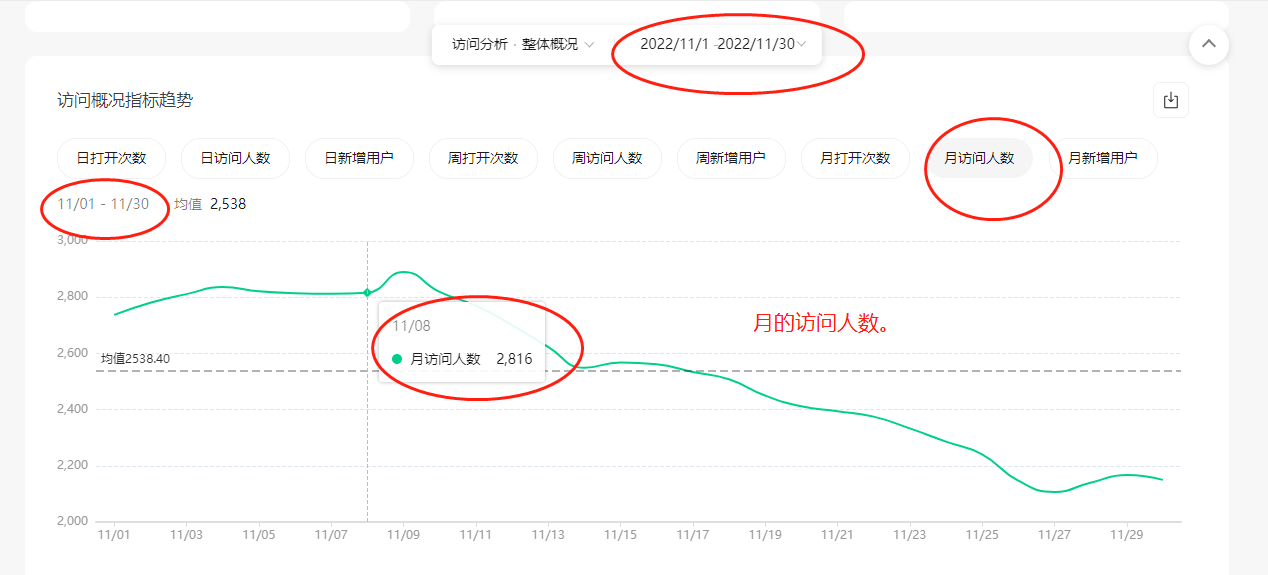The width and height of the screenshot is (1268, 575).
Task: Select the 月打开次数 metric
Action: (x=855, y=158)
